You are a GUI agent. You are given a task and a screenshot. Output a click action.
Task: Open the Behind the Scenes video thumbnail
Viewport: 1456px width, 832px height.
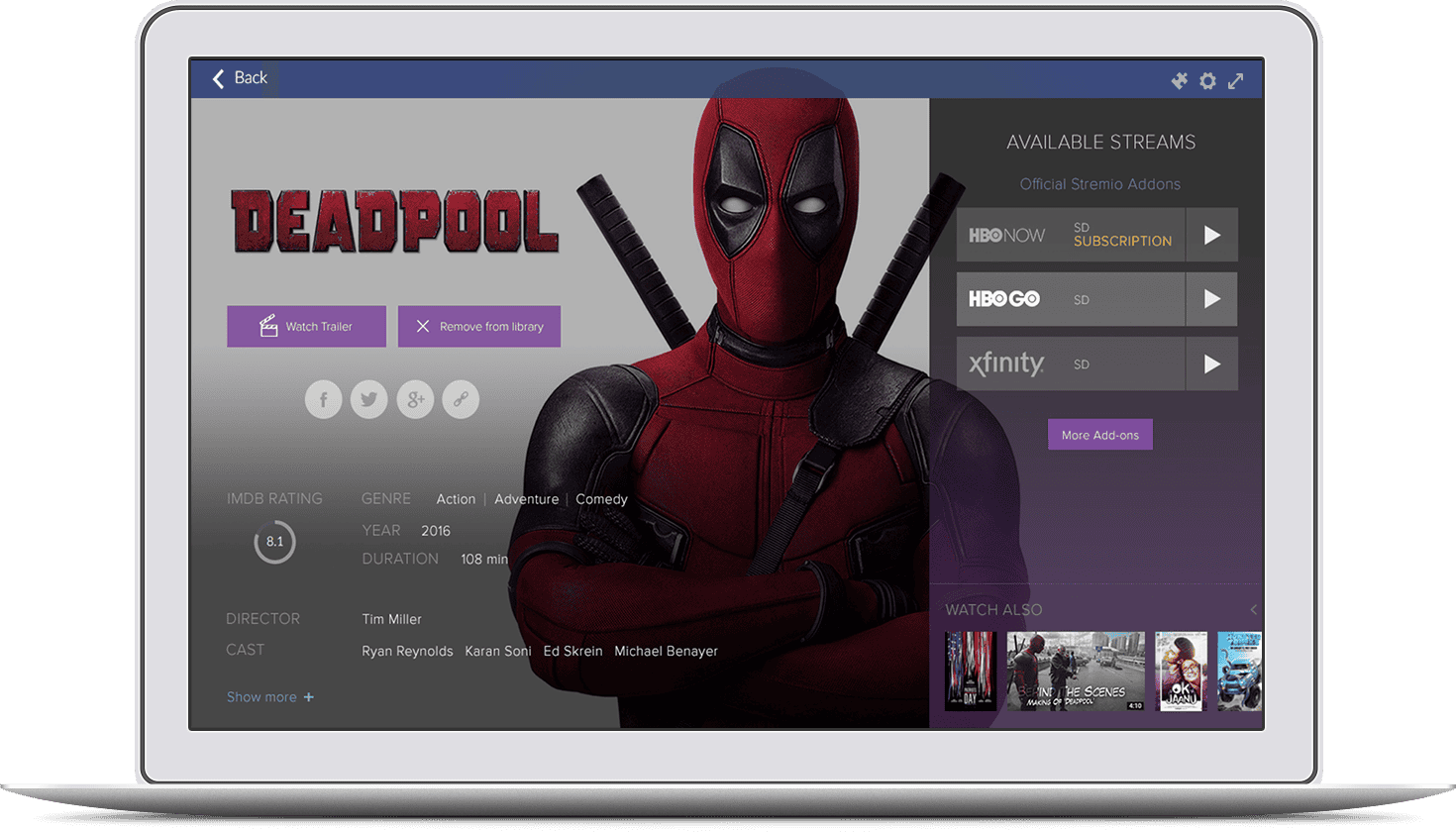pos(1076,672)
